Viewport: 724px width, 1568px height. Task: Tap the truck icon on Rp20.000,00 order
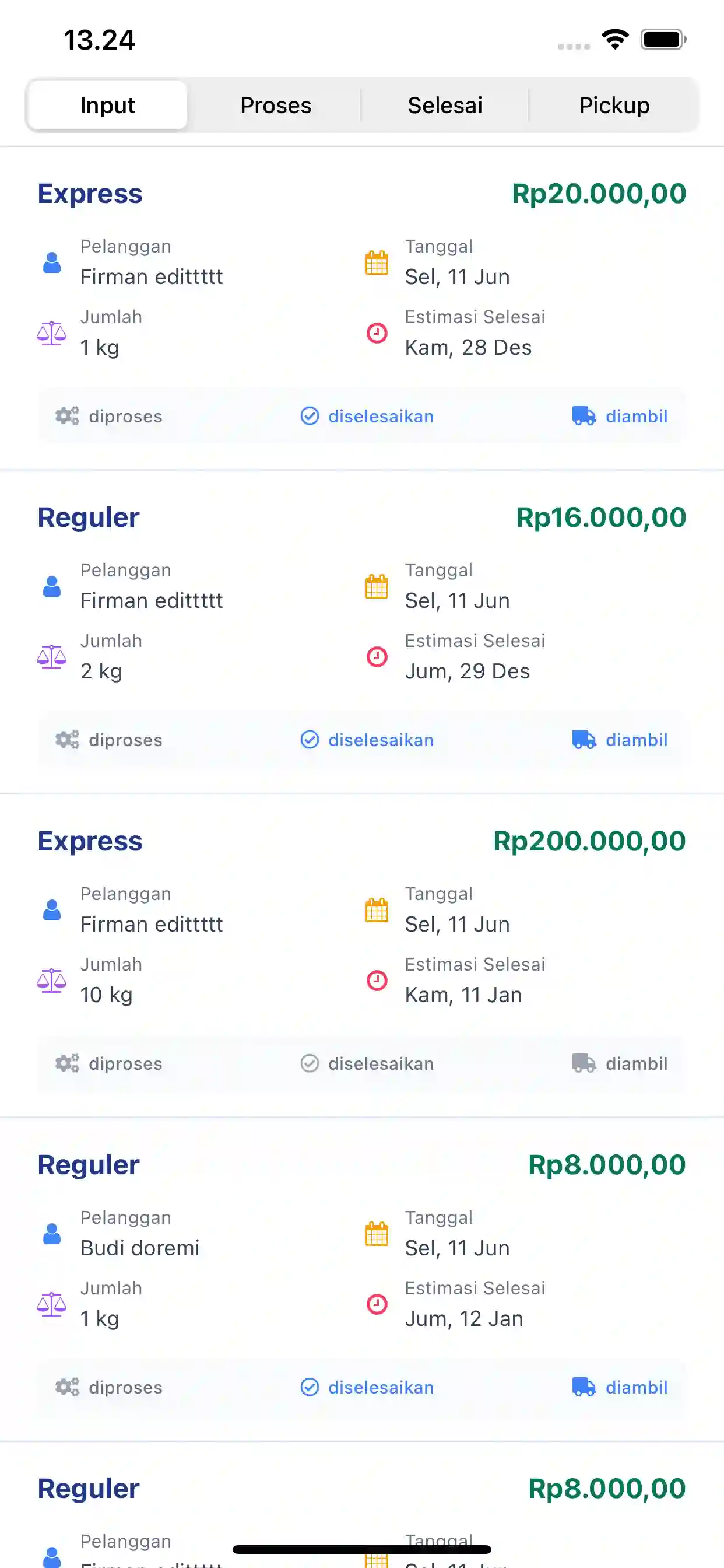pos(584,416)
